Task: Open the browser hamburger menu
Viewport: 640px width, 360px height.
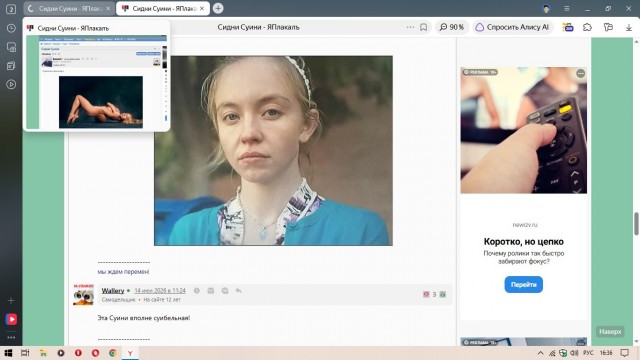Action: [x=567, y=8]
